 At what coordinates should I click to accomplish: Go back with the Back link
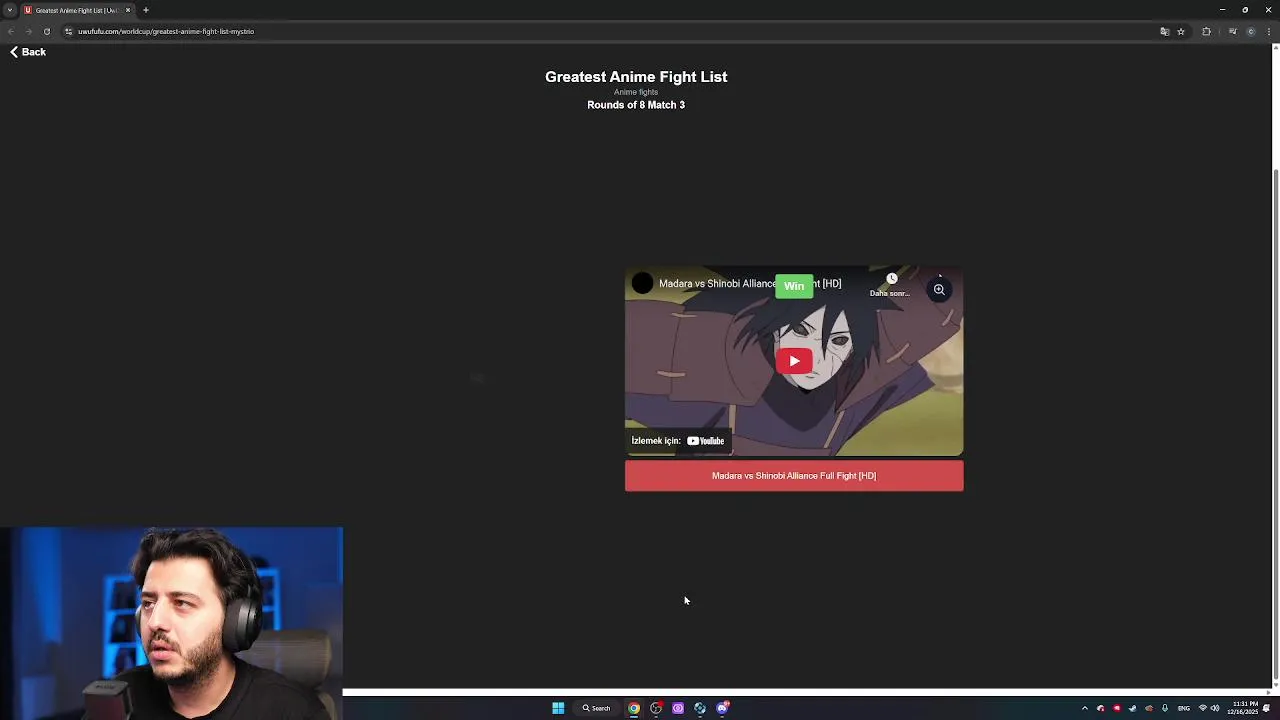[28, 52]
